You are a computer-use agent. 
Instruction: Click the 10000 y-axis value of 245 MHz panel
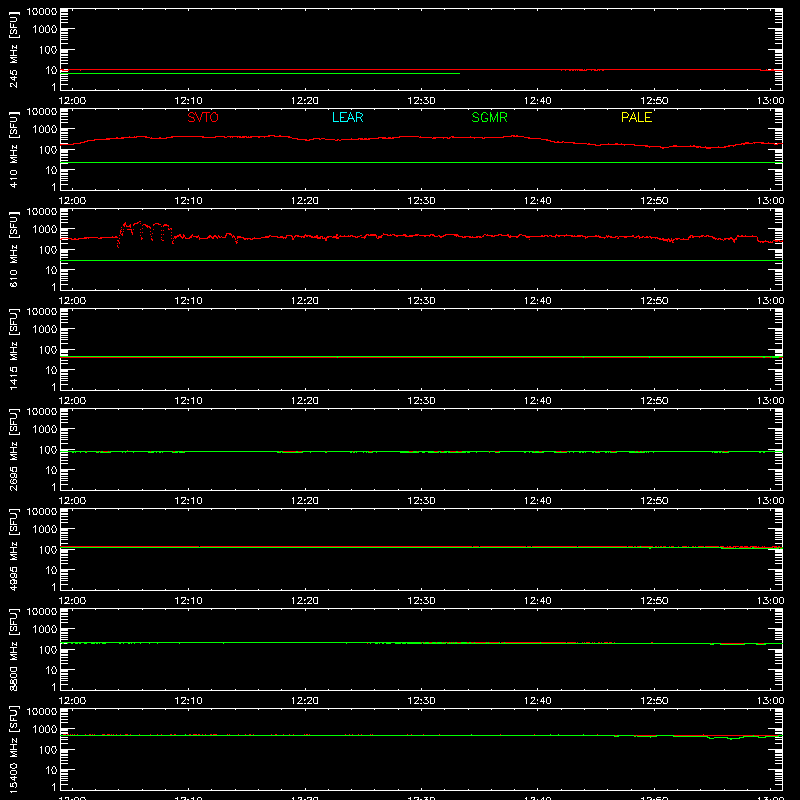click(42, 12)
